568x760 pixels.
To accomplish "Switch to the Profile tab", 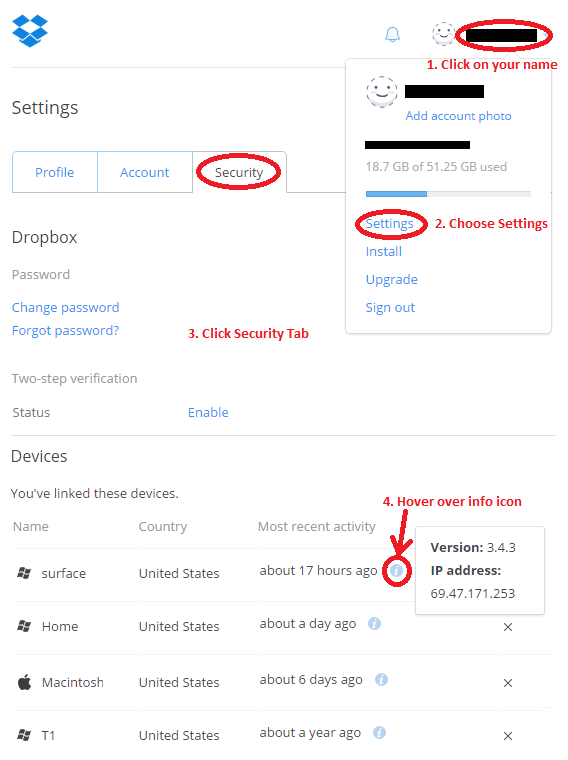I will (x=55, y=172).
